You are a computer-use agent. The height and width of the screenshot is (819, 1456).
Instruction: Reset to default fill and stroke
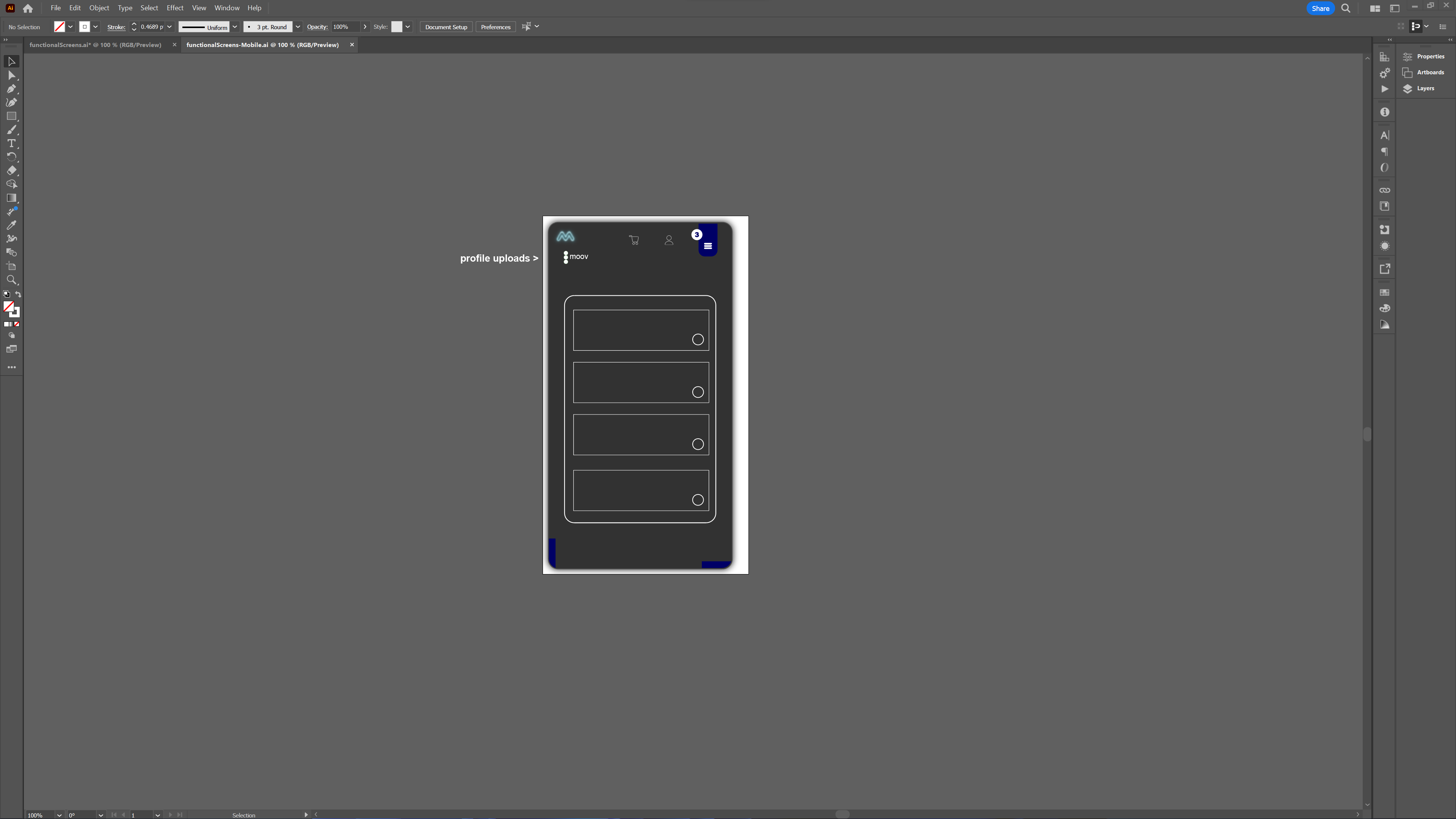[6, 294]
